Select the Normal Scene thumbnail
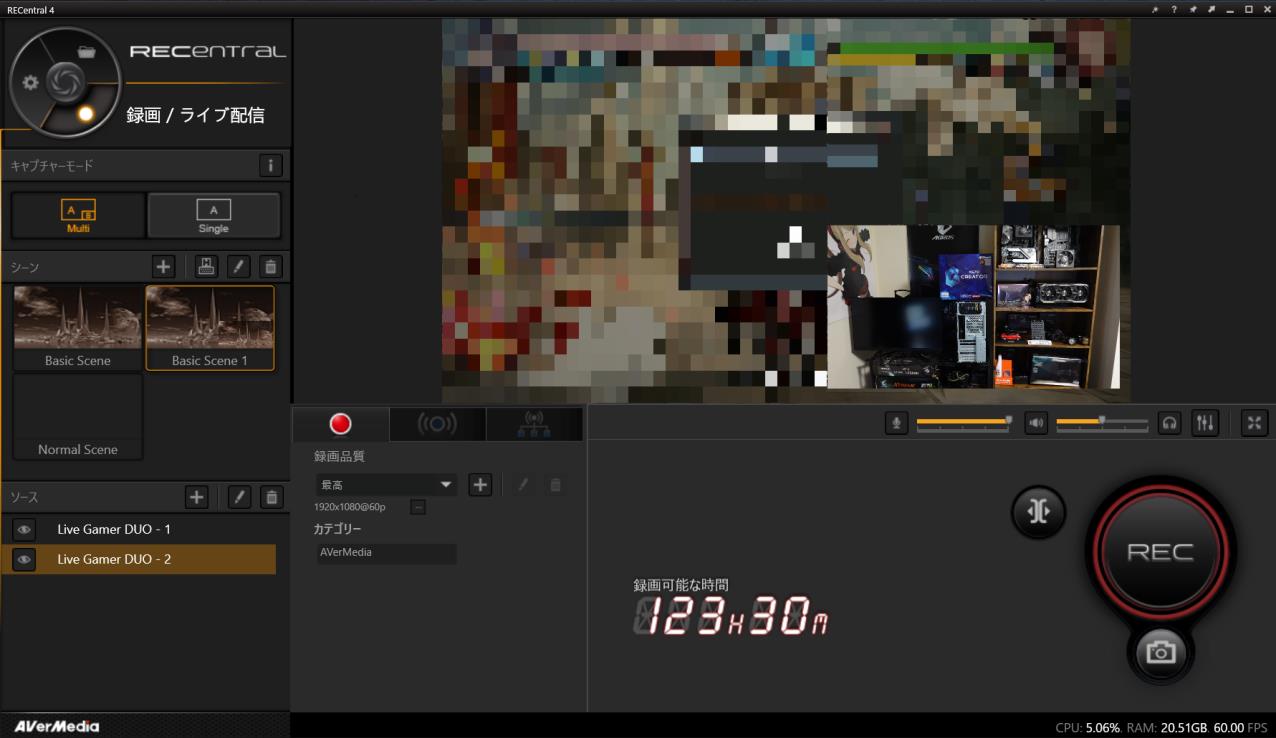 78,417
